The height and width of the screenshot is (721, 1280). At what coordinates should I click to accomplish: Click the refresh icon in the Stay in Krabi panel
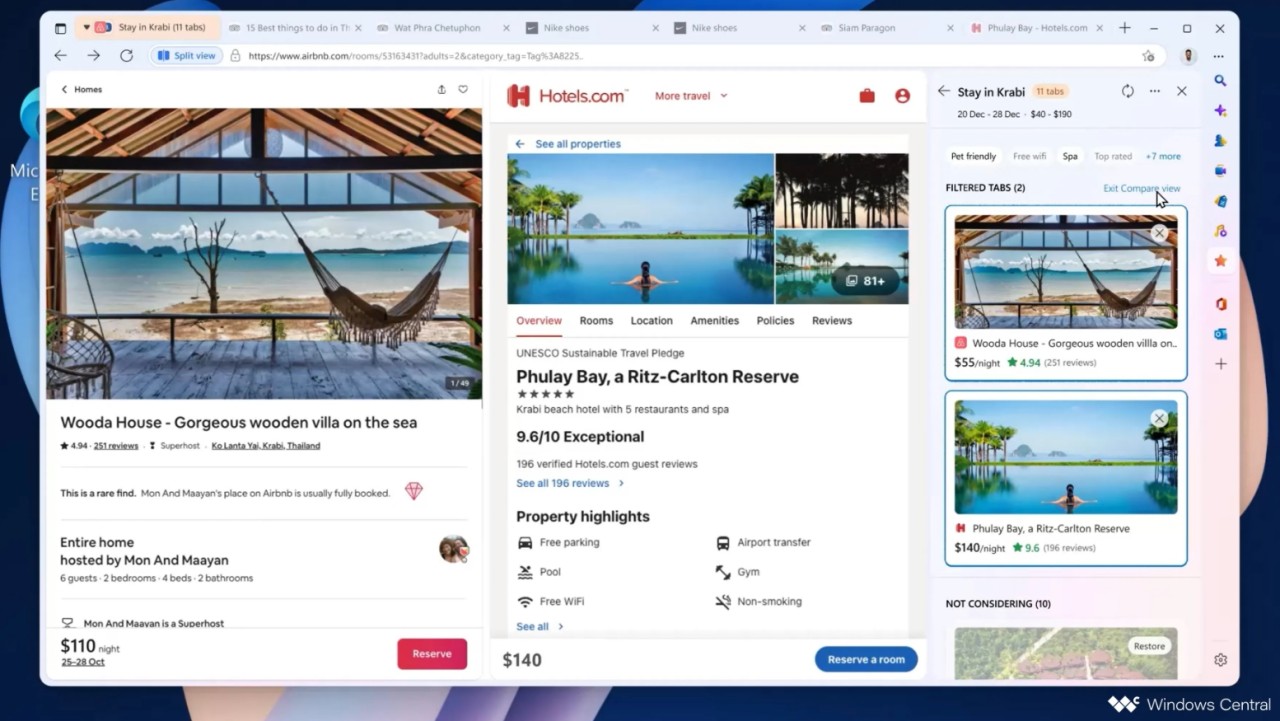[1127, 91]
